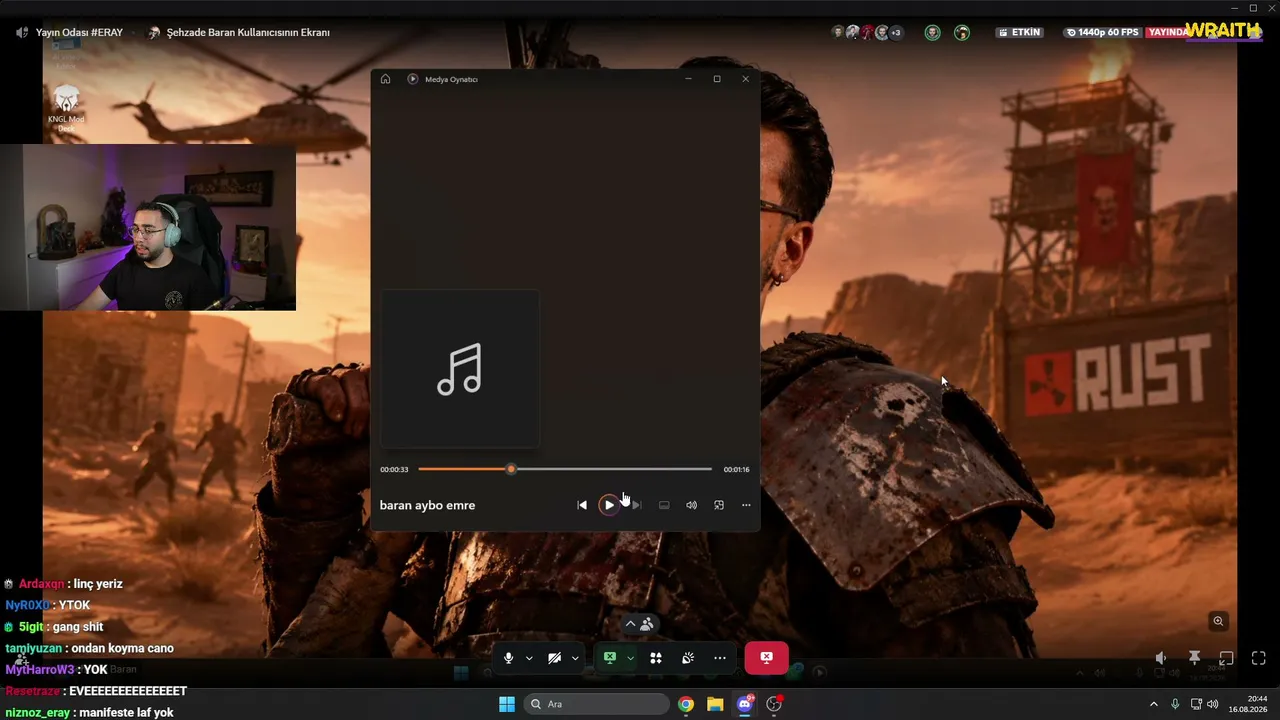Viewport: 1280px width, 720px height.
Task: Click the KNGL Mod Deck desktop icon
Action: (x=66, y=108)
